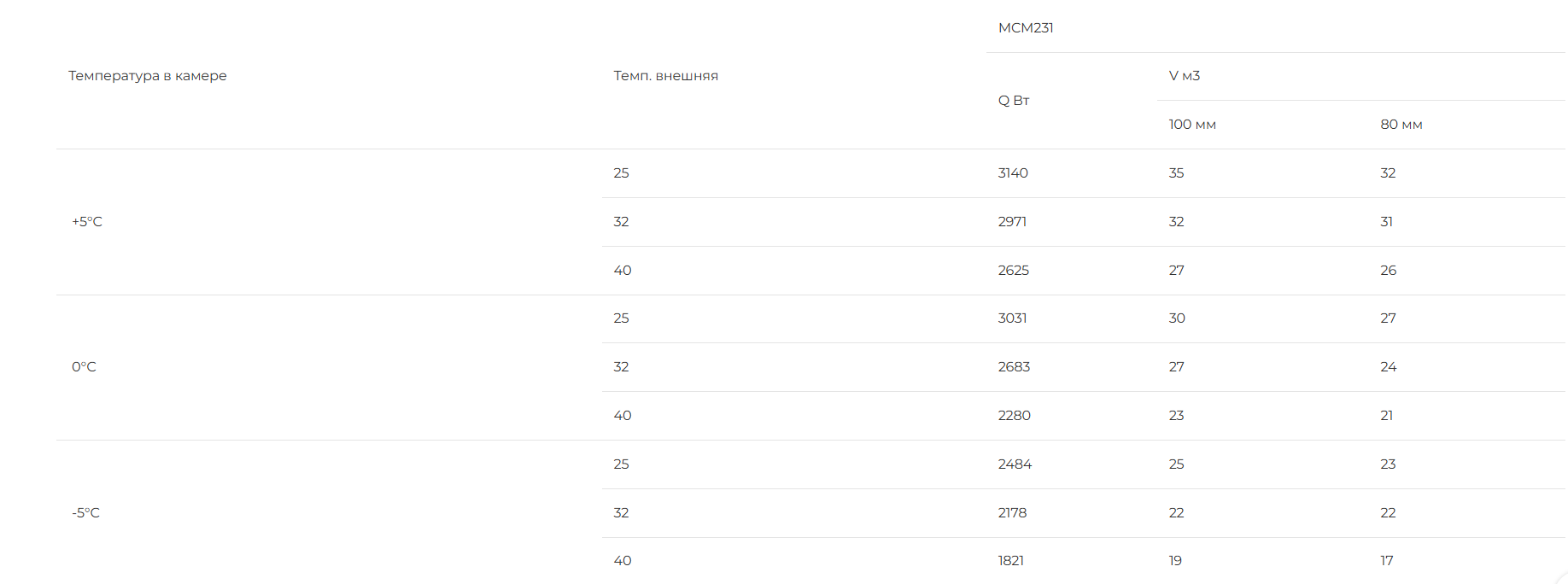
Task: Click the 3140 power value
Action: [x=1013, y=173]
